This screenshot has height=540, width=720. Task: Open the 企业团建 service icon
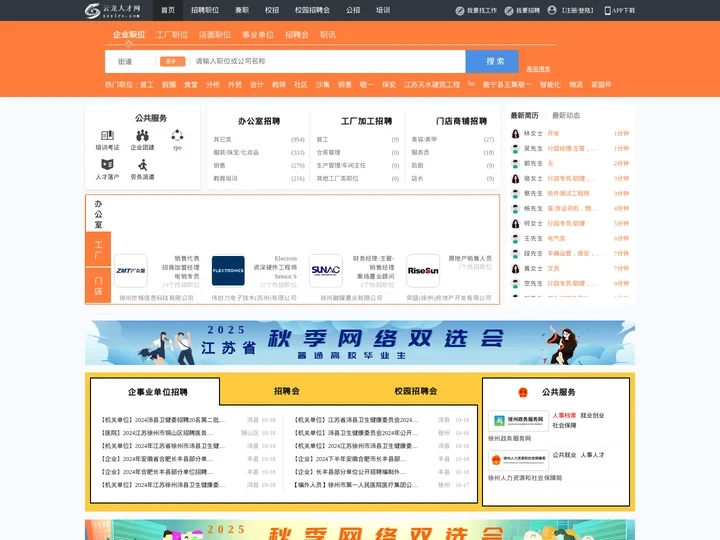142,135
